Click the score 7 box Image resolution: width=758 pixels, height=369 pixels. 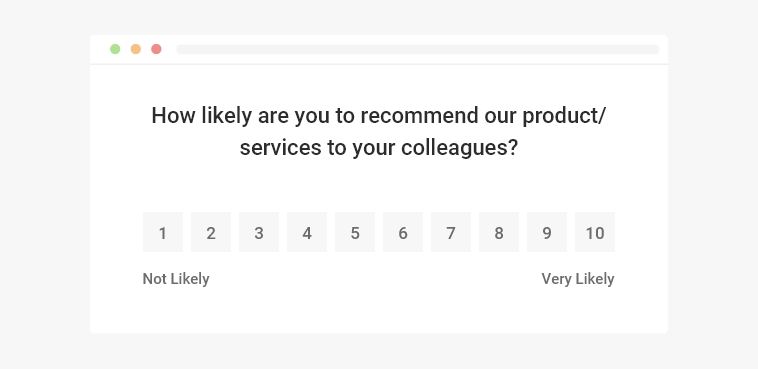[451, 232]
